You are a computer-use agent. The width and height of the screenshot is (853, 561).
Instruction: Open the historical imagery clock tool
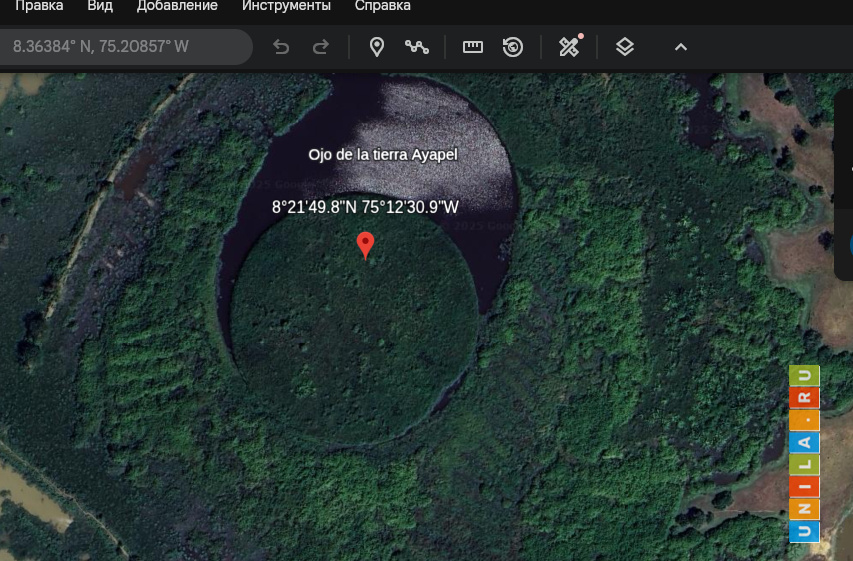point(513,47)
